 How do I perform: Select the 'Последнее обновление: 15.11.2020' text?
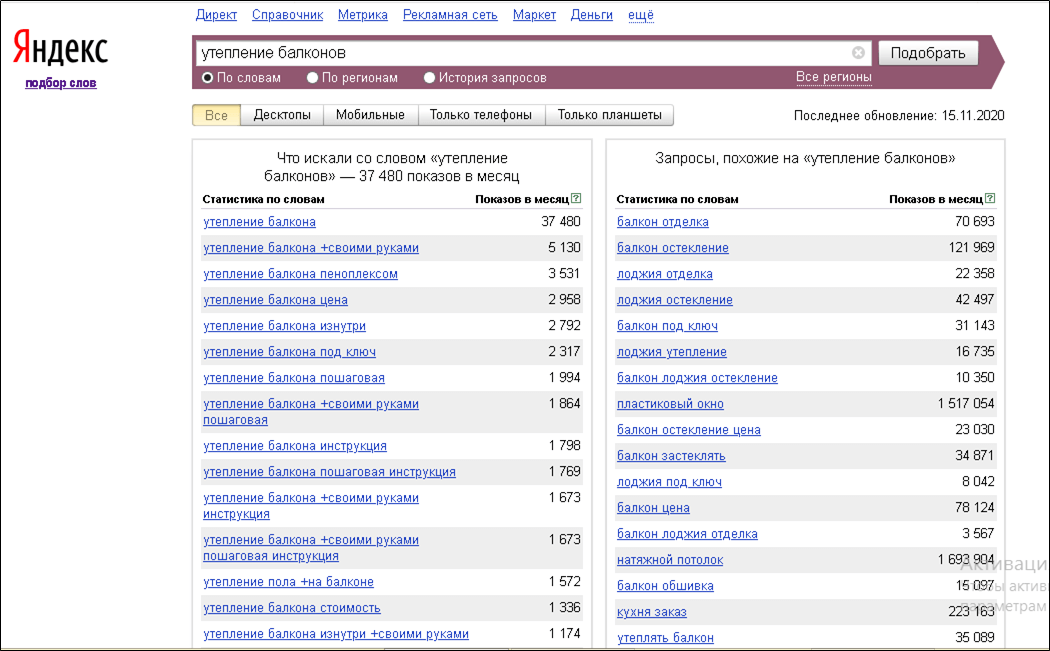coord(899,115)
